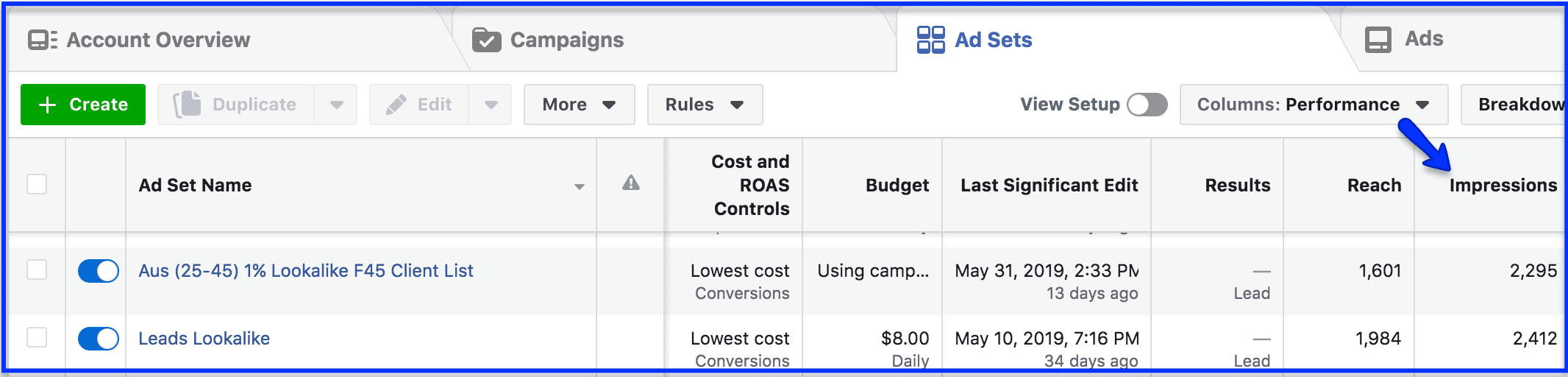This screenshot has width=1568, height=377.
Task: Expand the More dropdown menu
Action: point(579,105)
